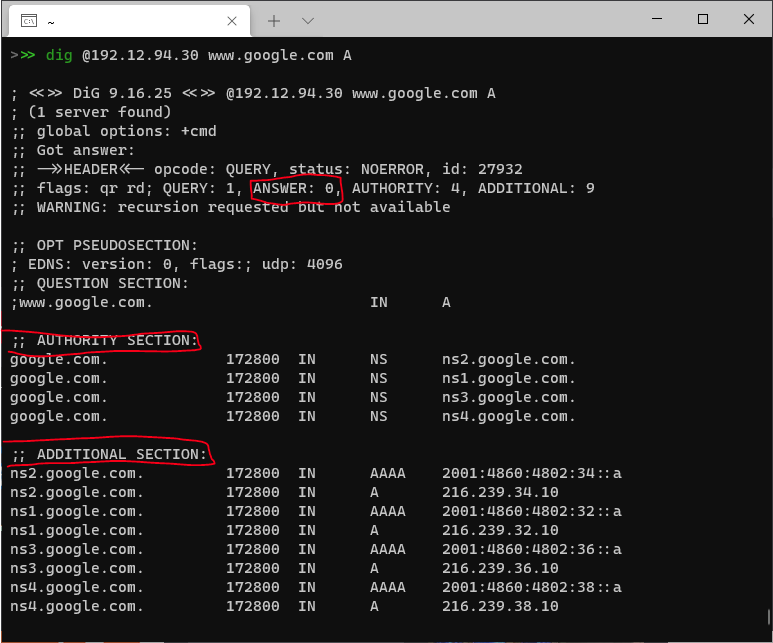
Task: Minimize the terminal window
Action: coord(657,19)
